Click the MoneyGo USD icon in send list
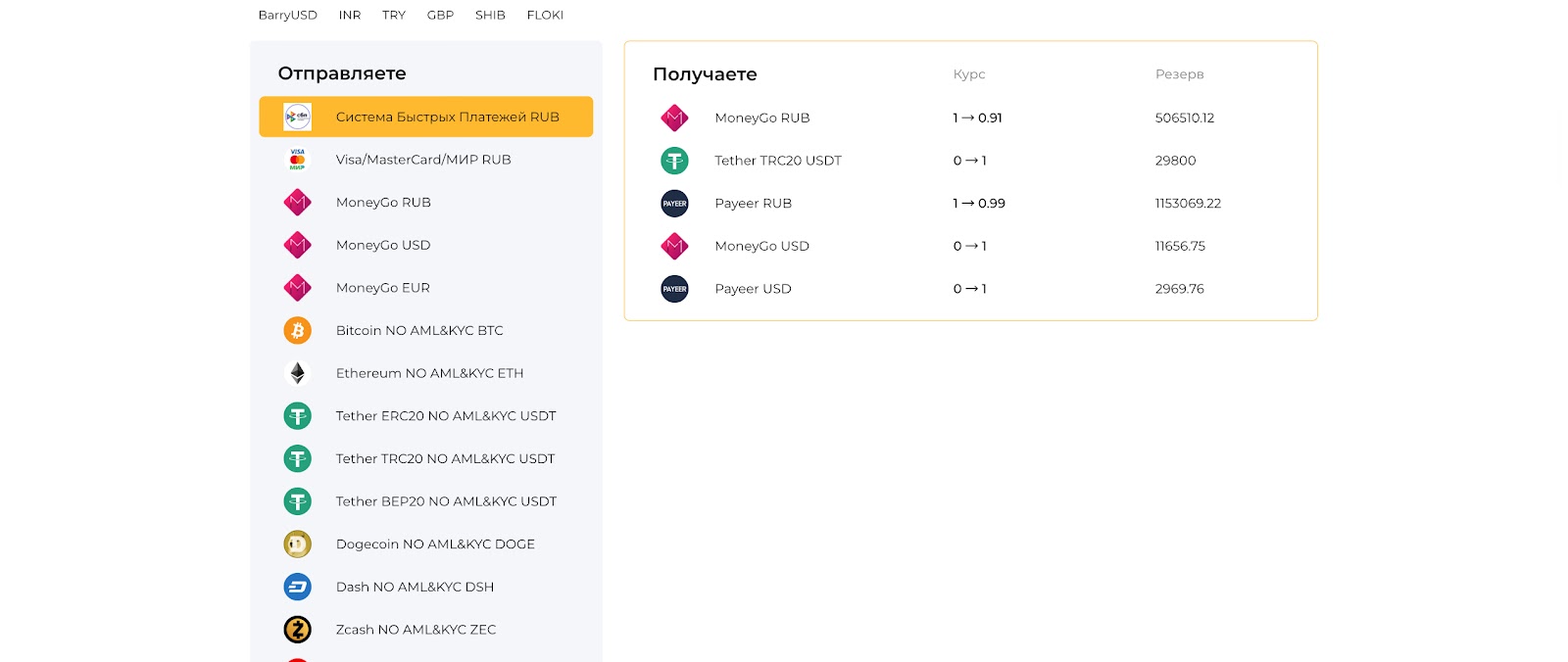This screenshot has width=1568, height=662. 297,245
